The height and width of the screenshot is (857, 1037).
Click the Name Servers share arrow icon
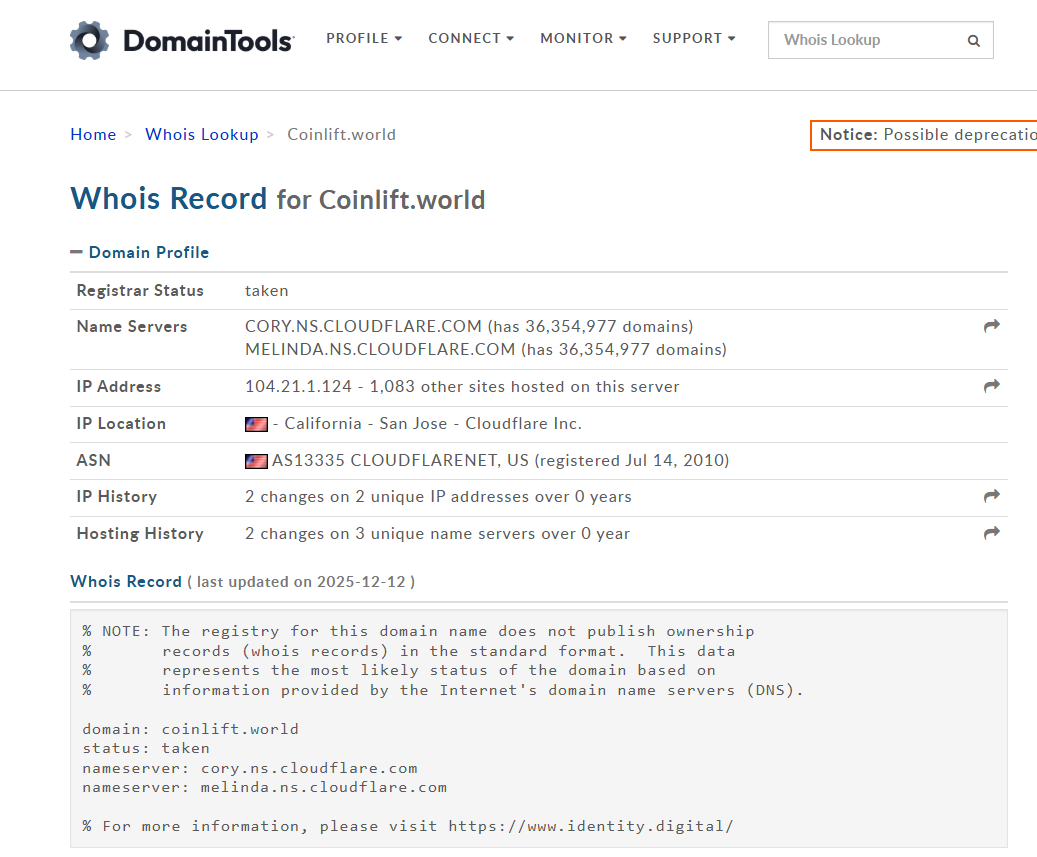991,326
